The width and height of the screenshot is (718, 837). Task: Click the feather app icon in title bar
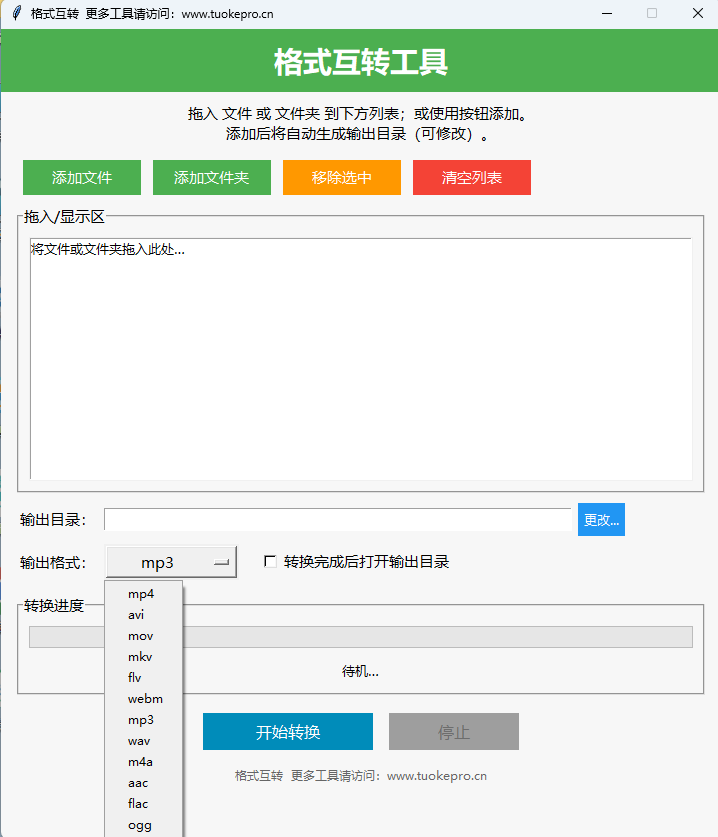click(16, 14)
